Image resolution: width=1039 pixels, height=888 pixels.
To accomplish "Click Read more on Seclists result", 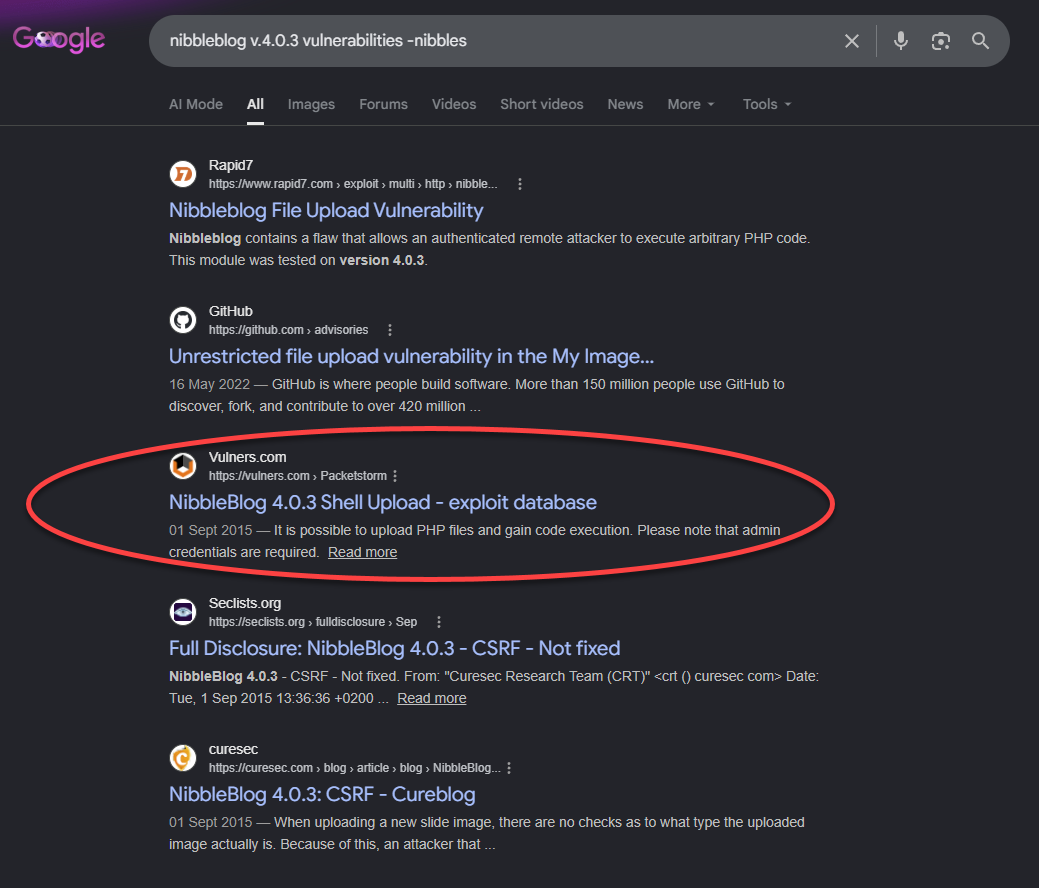I will 432,698.
